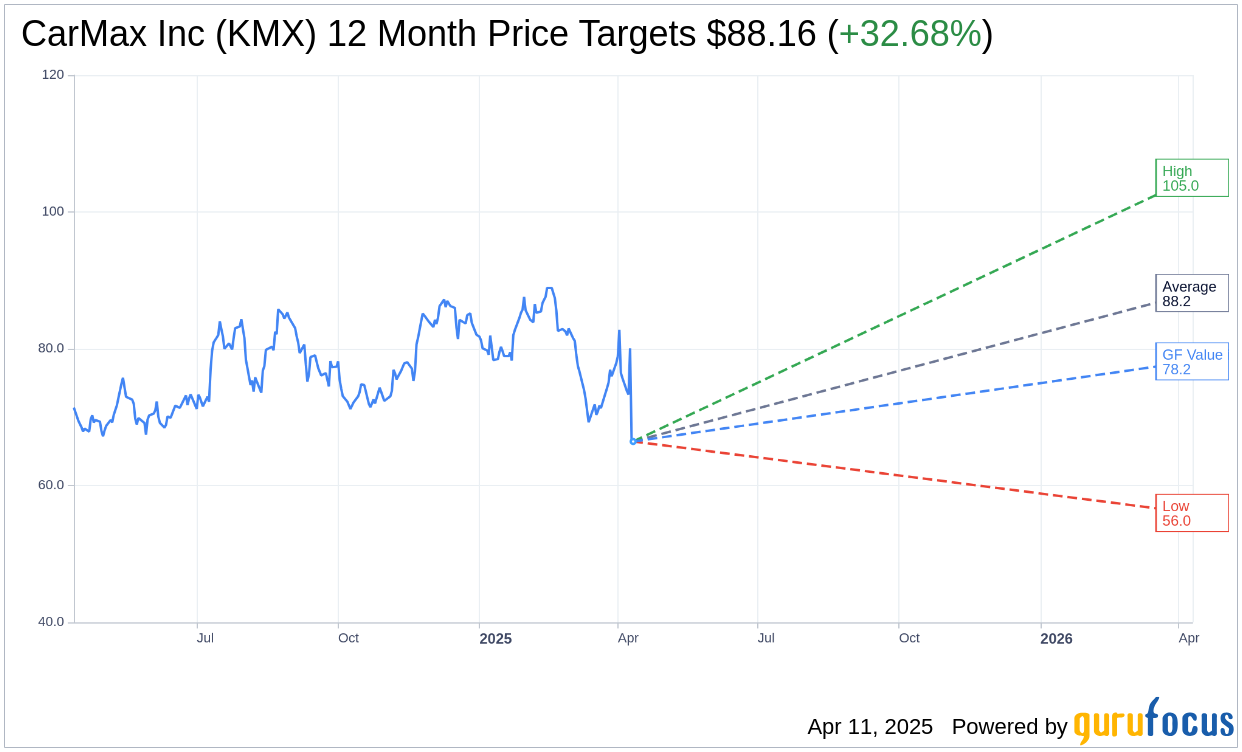Click the 2025 x-axis label
This screenshot has height=752, width=1242.
[x=495, y=638]
